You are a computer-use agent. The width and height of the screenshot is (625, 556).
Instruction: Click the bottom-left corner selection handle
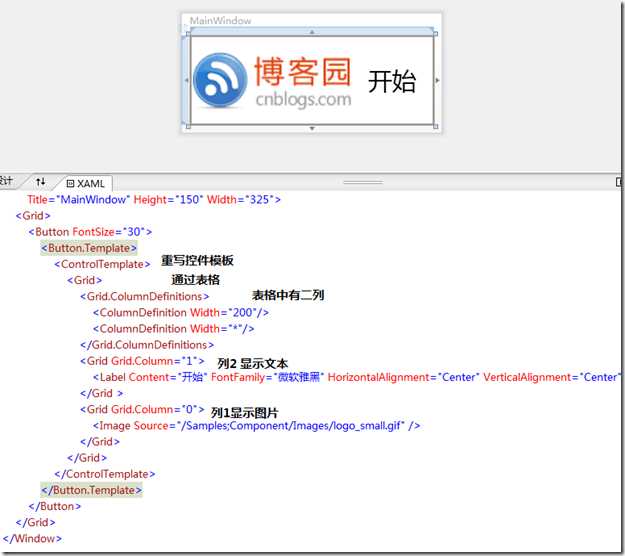point(188,127)
